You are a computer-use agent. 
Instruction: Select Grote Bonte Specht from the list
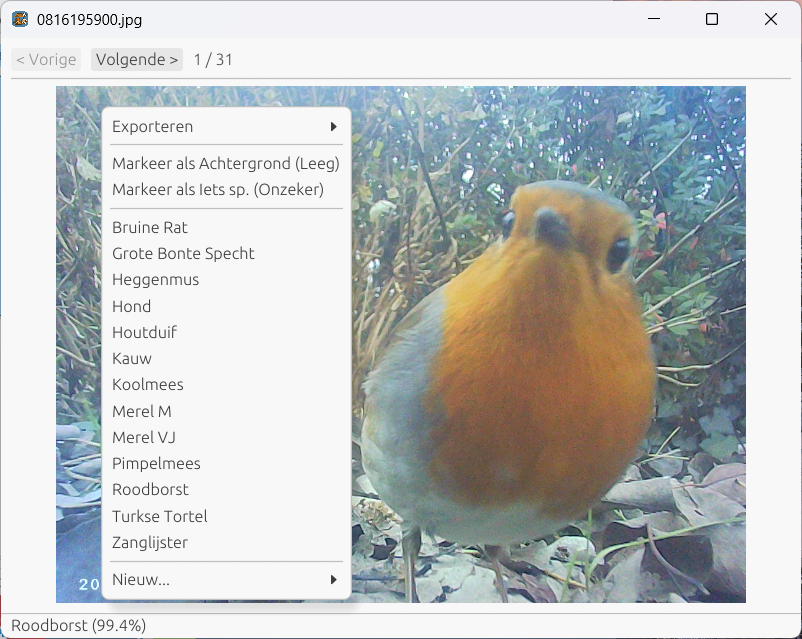click(x=183, y=253)
